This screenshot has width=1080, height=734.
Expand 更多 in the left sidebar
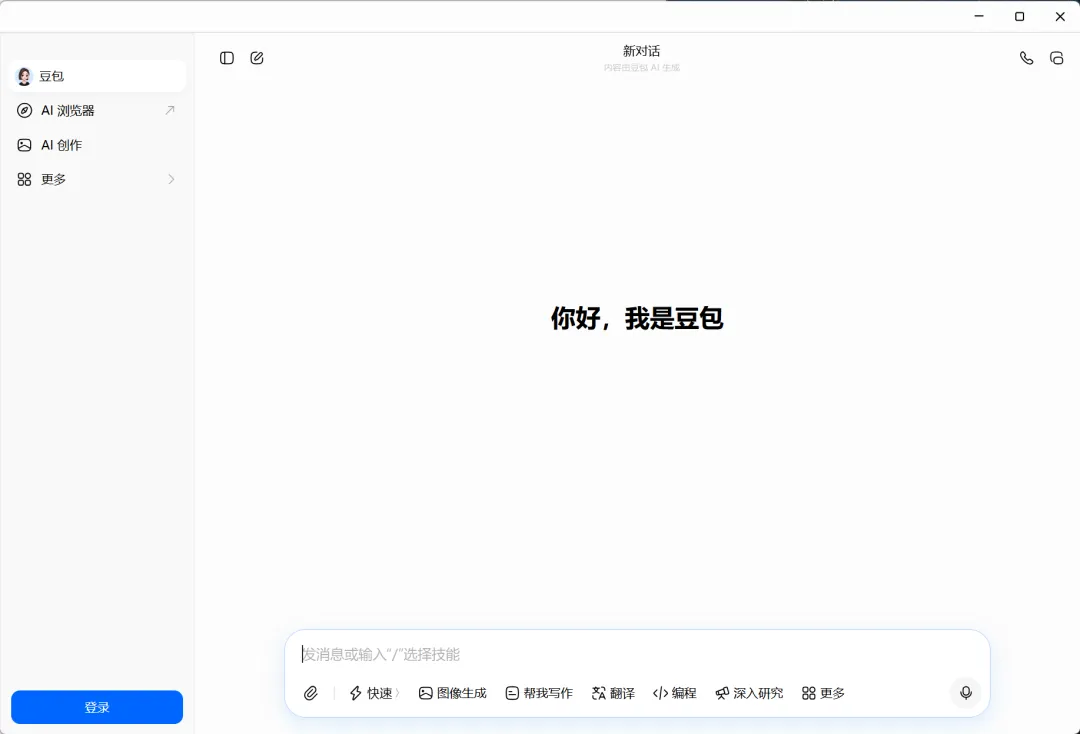(x=98, y=179)
